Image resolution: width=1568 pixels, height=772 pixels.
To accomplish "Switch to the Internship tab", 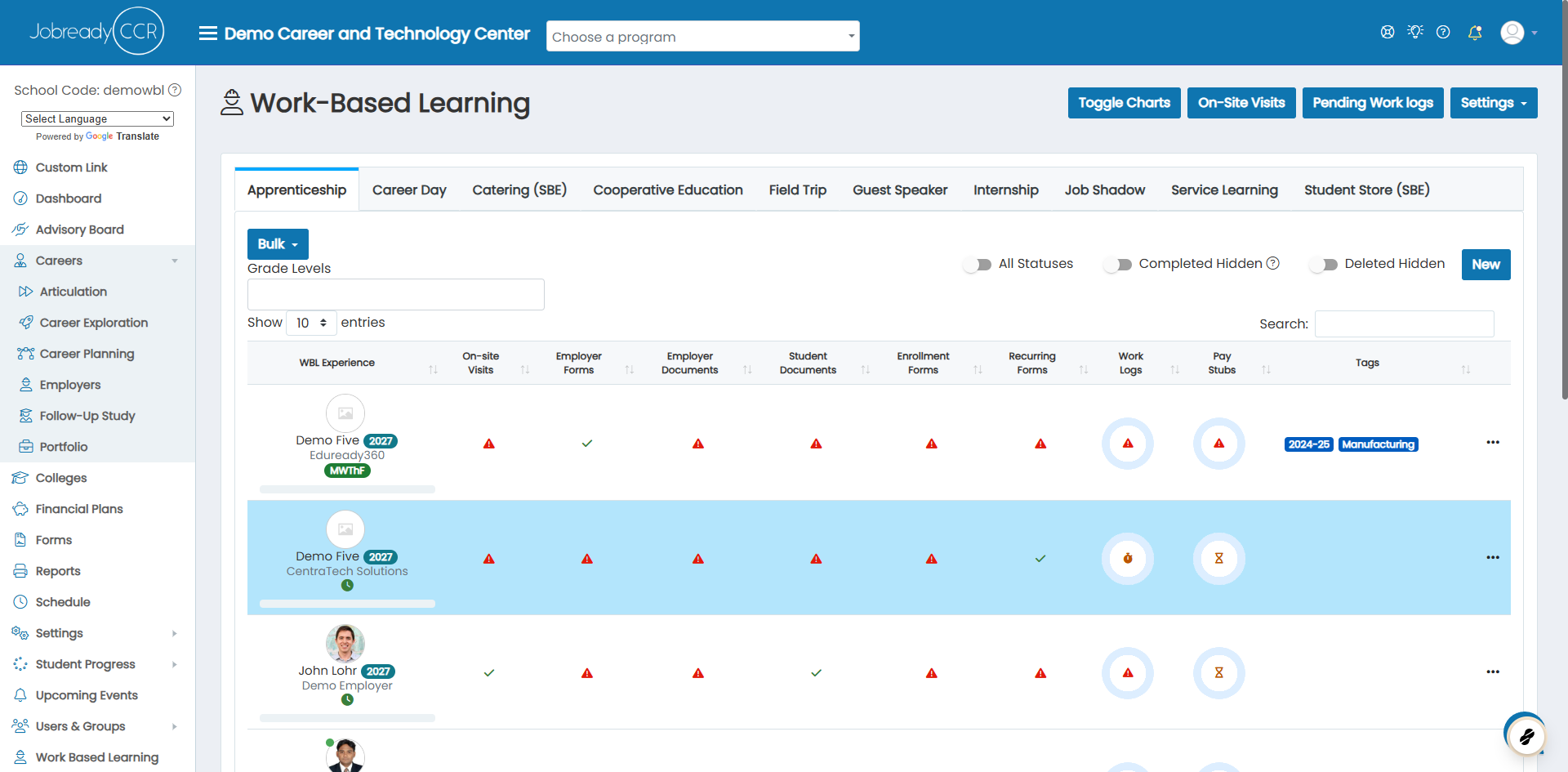I will pos(1006,190).
